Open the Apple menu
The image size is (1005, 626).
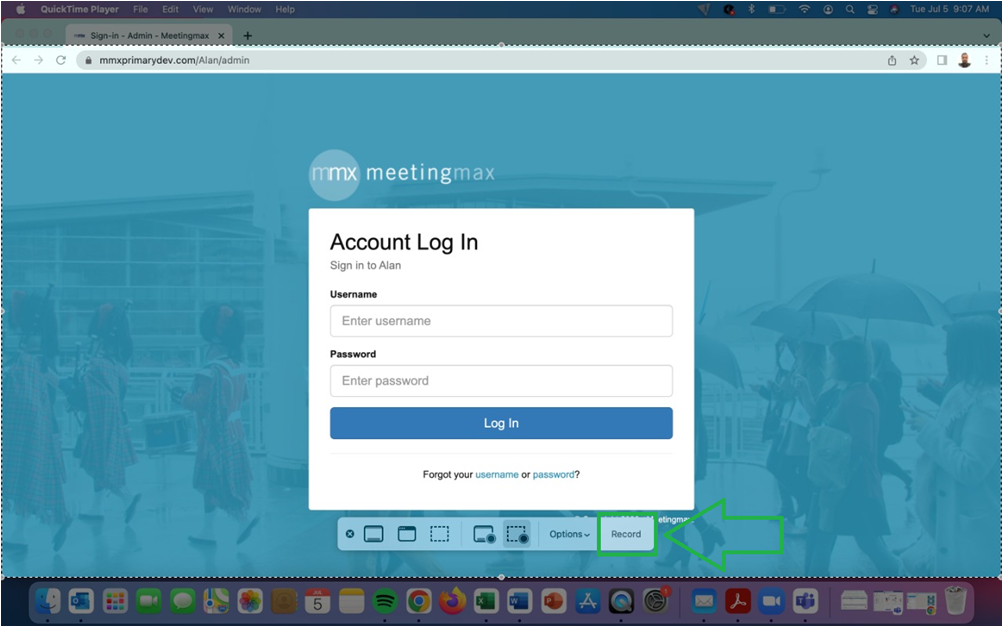click(21, 9)
